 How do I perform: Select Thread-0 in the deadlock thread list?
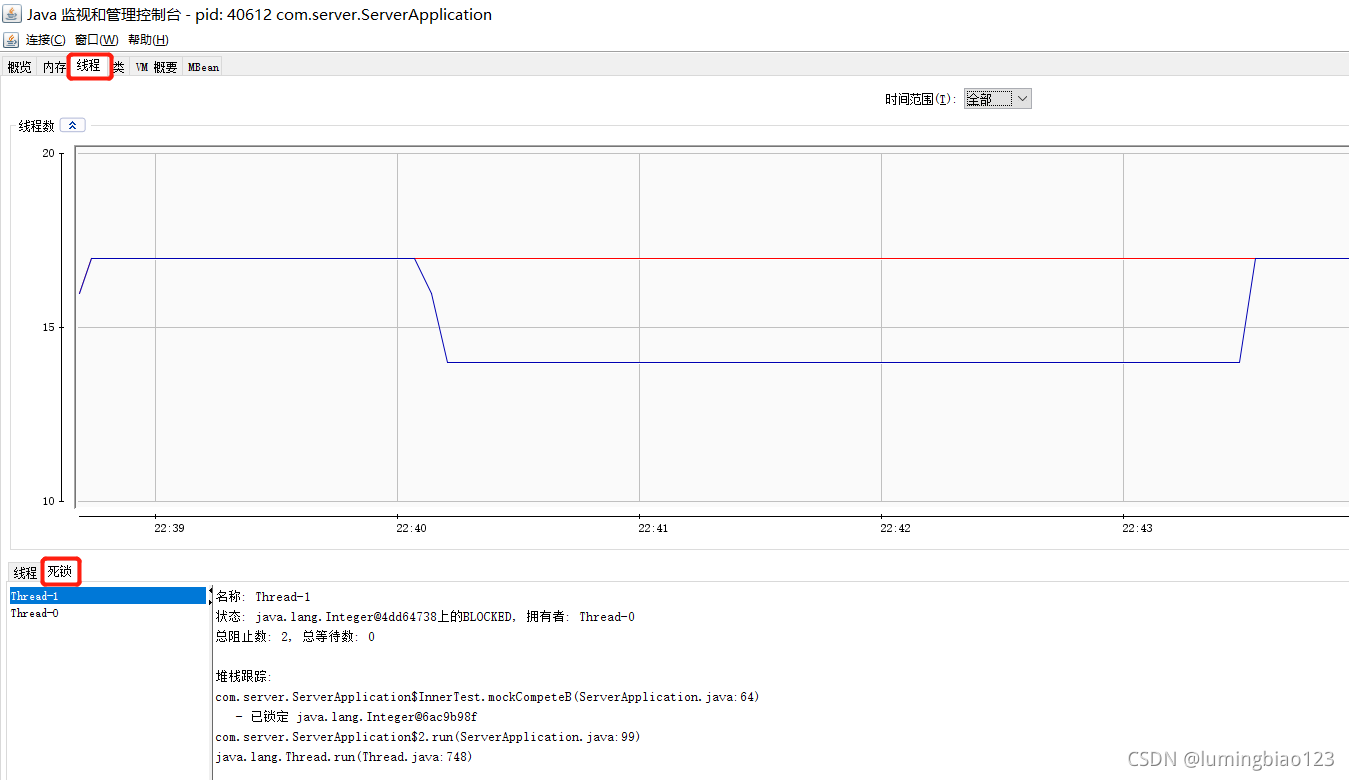(33, 613)
